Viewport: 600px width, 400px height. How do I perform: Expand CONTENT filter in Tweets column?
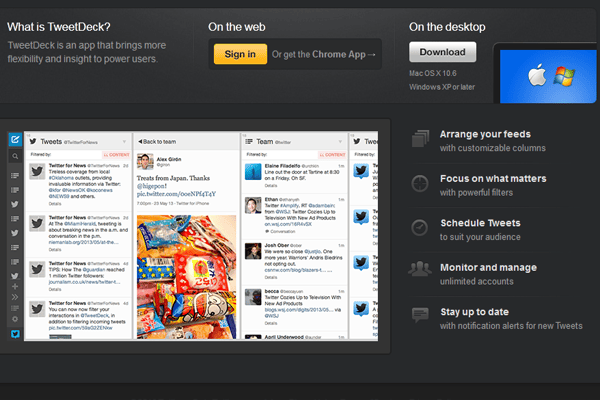[x=116, y=155]
